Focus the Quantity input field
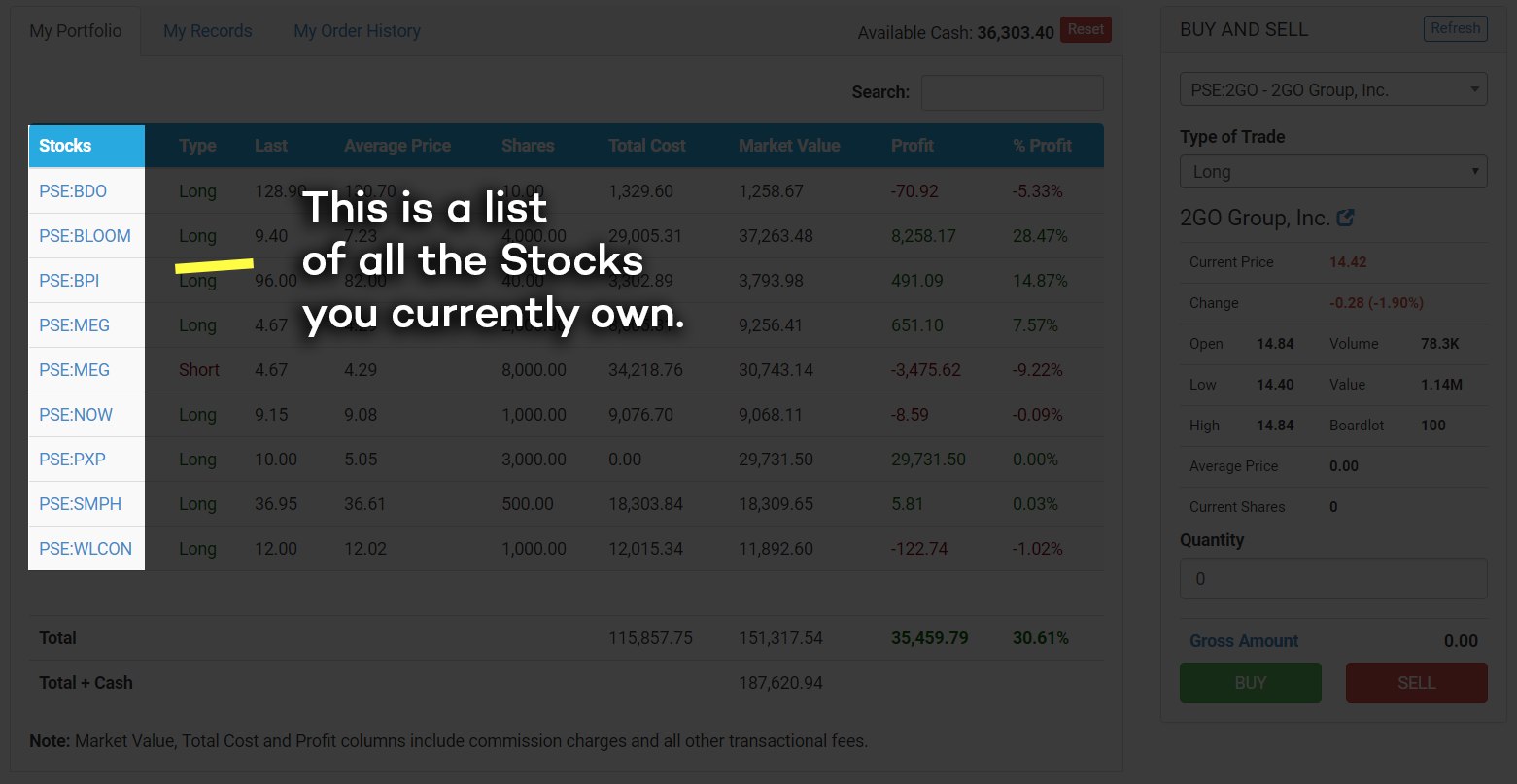This screenshot has height=784, width=1517. [x=1333, y=578]
